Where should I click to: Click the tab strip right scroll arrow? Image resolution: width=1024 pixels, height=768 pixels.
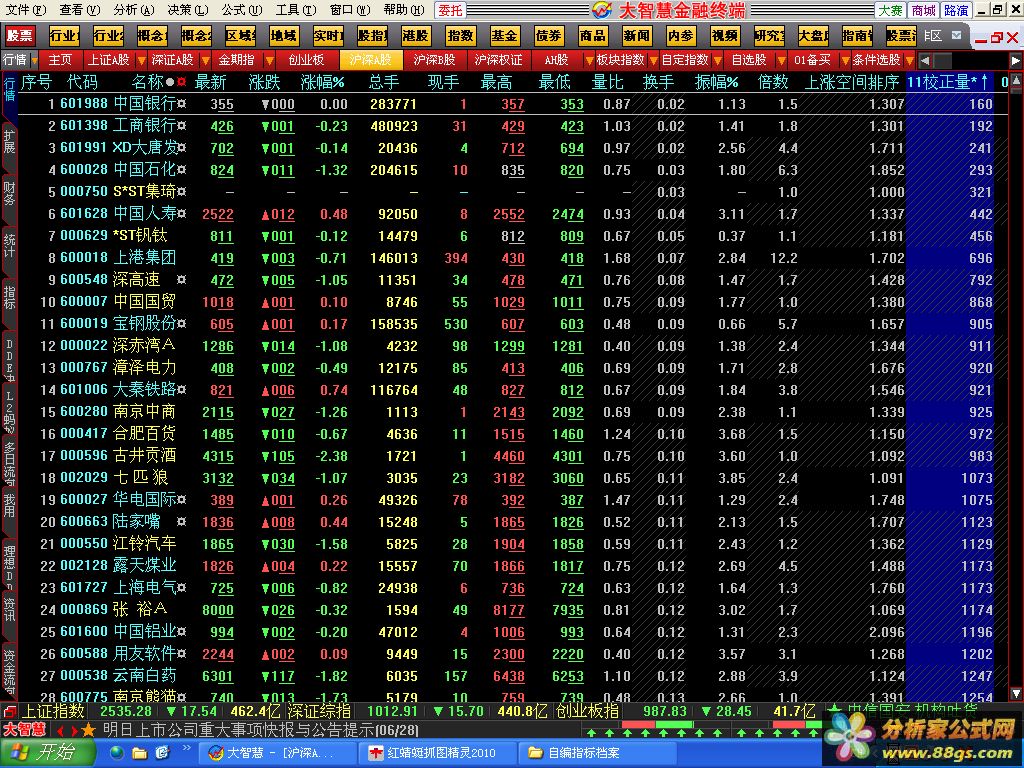1016,61
